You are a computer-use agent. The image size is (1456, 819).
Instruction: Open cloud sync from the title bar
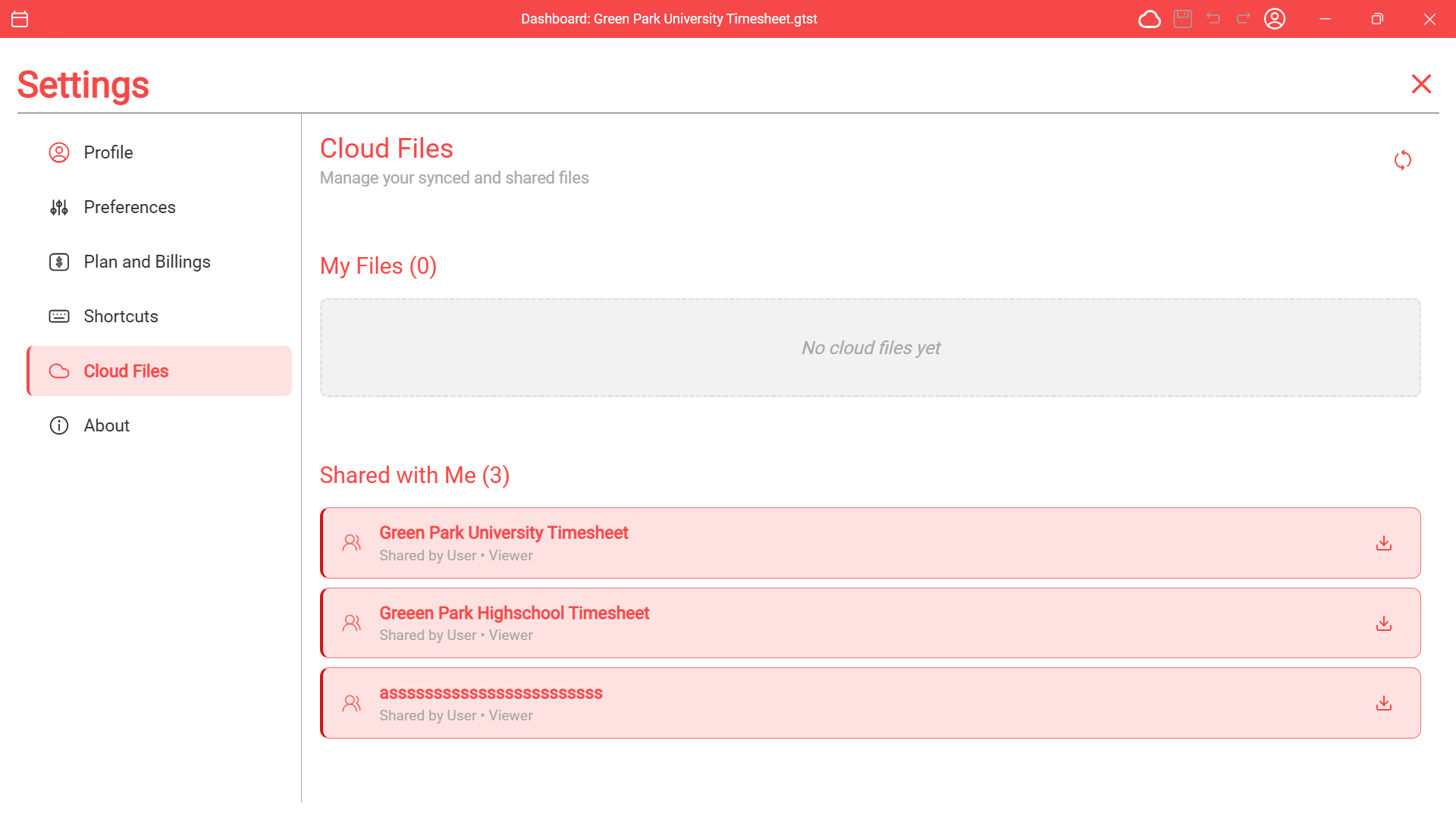point(1149,19)
